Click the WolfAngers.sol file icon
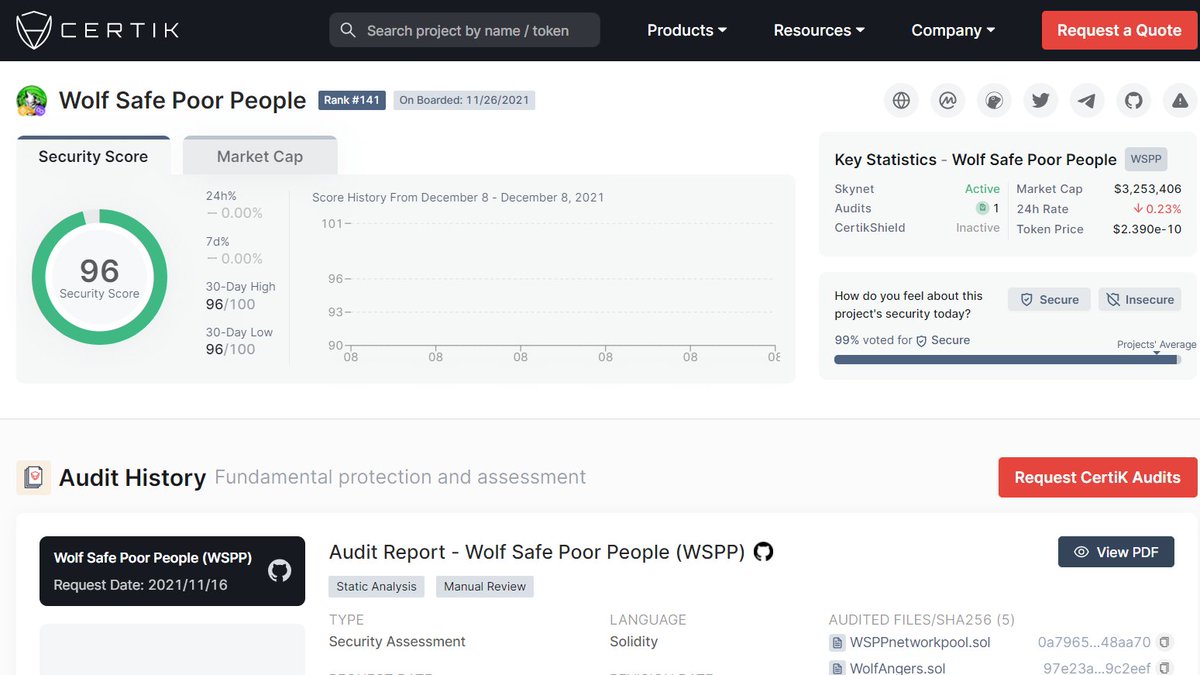 (837, 668)
